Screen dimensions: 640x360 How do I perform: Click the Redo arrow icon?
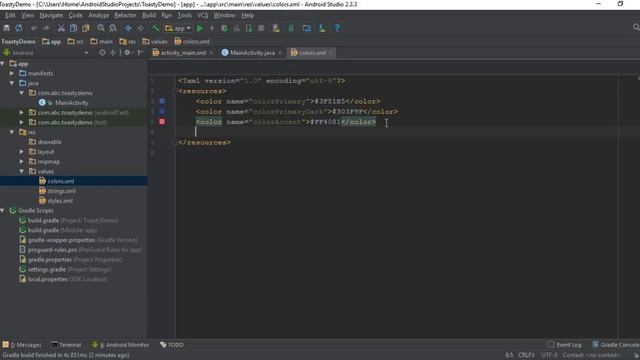tap(46, 28)
